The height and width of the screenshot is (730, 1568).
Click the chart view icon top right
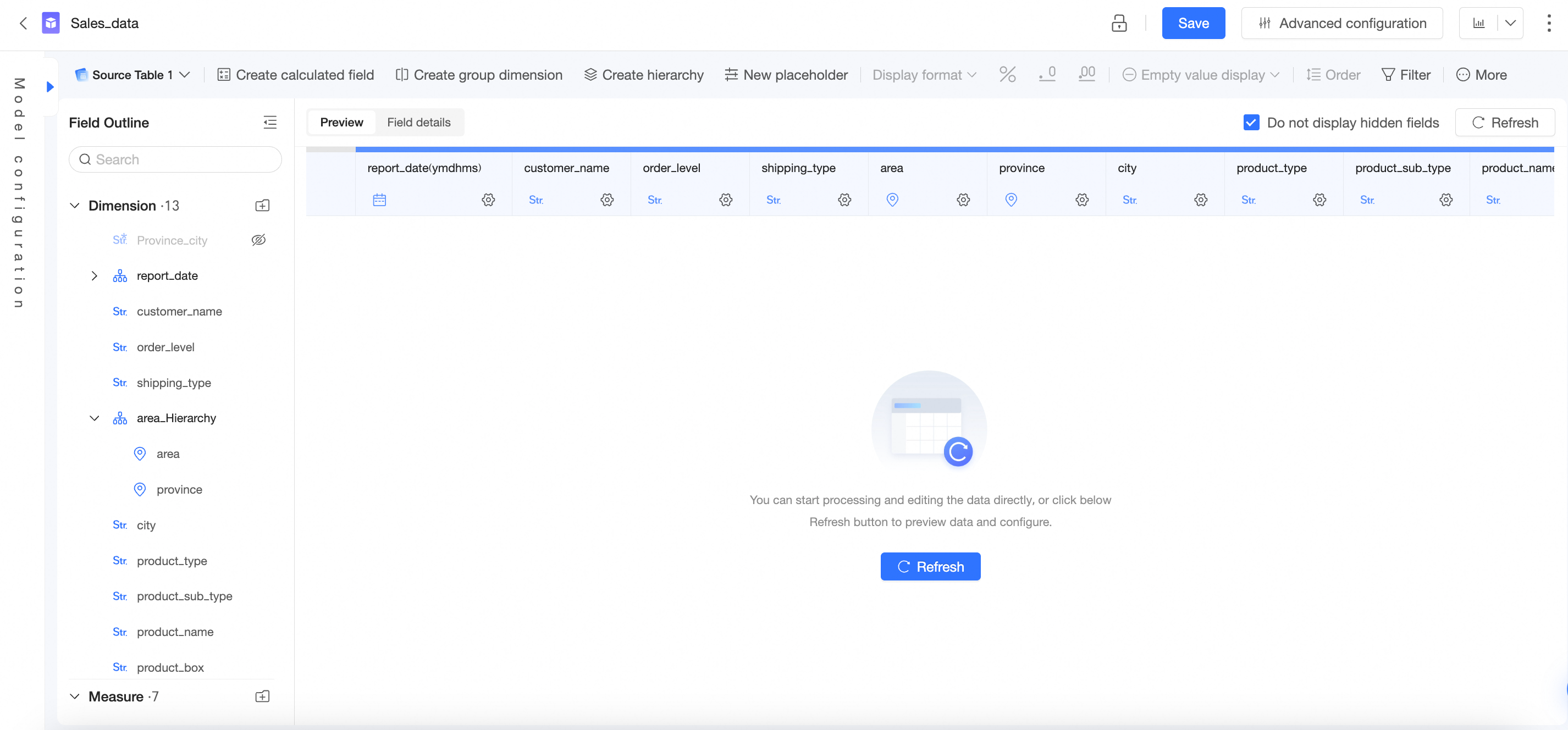click(1478, 23)
